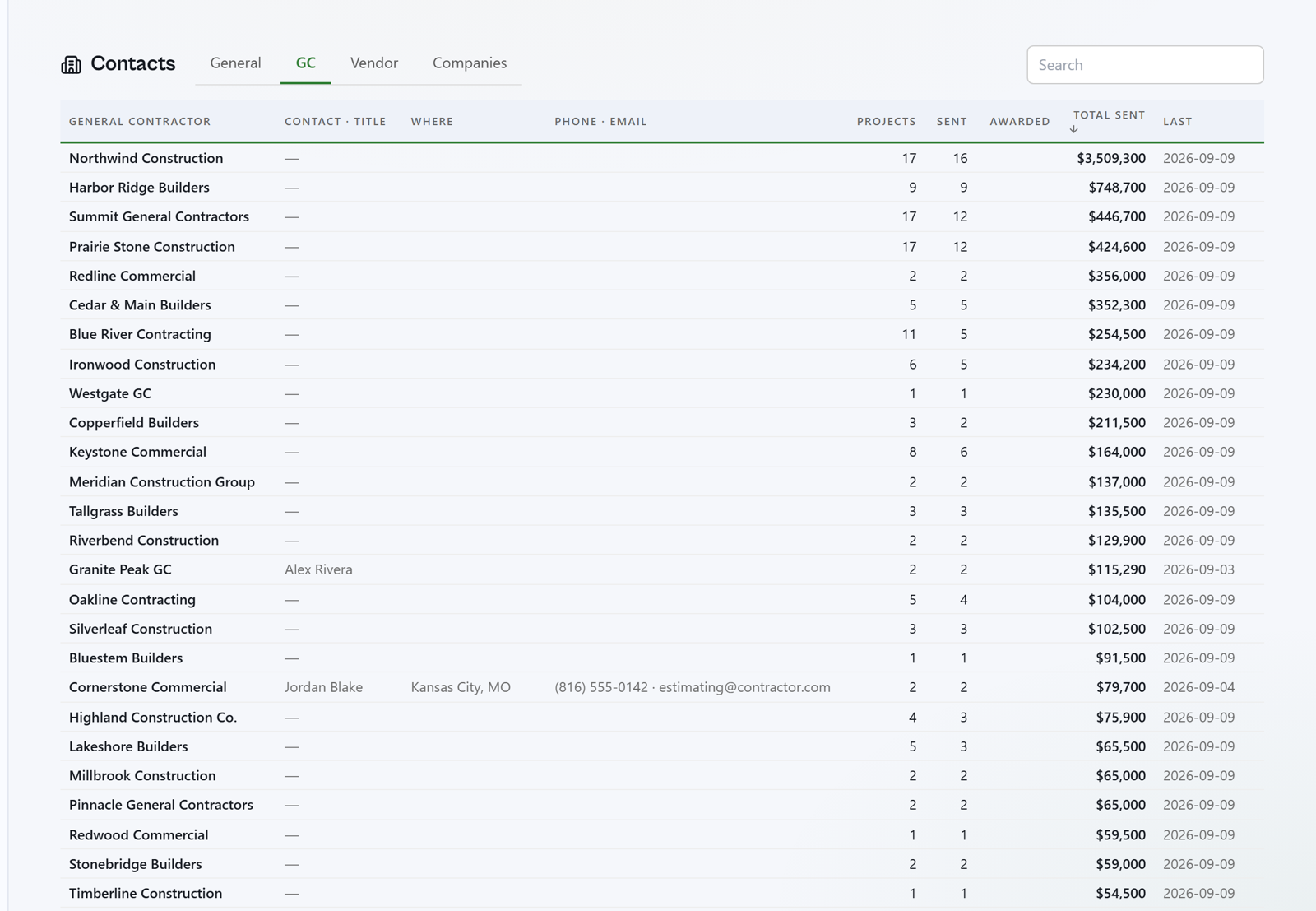Image resolution: width=1316 pixels, height=911 pixels.
Task: Sort by Sent column header
Action: 952,121
